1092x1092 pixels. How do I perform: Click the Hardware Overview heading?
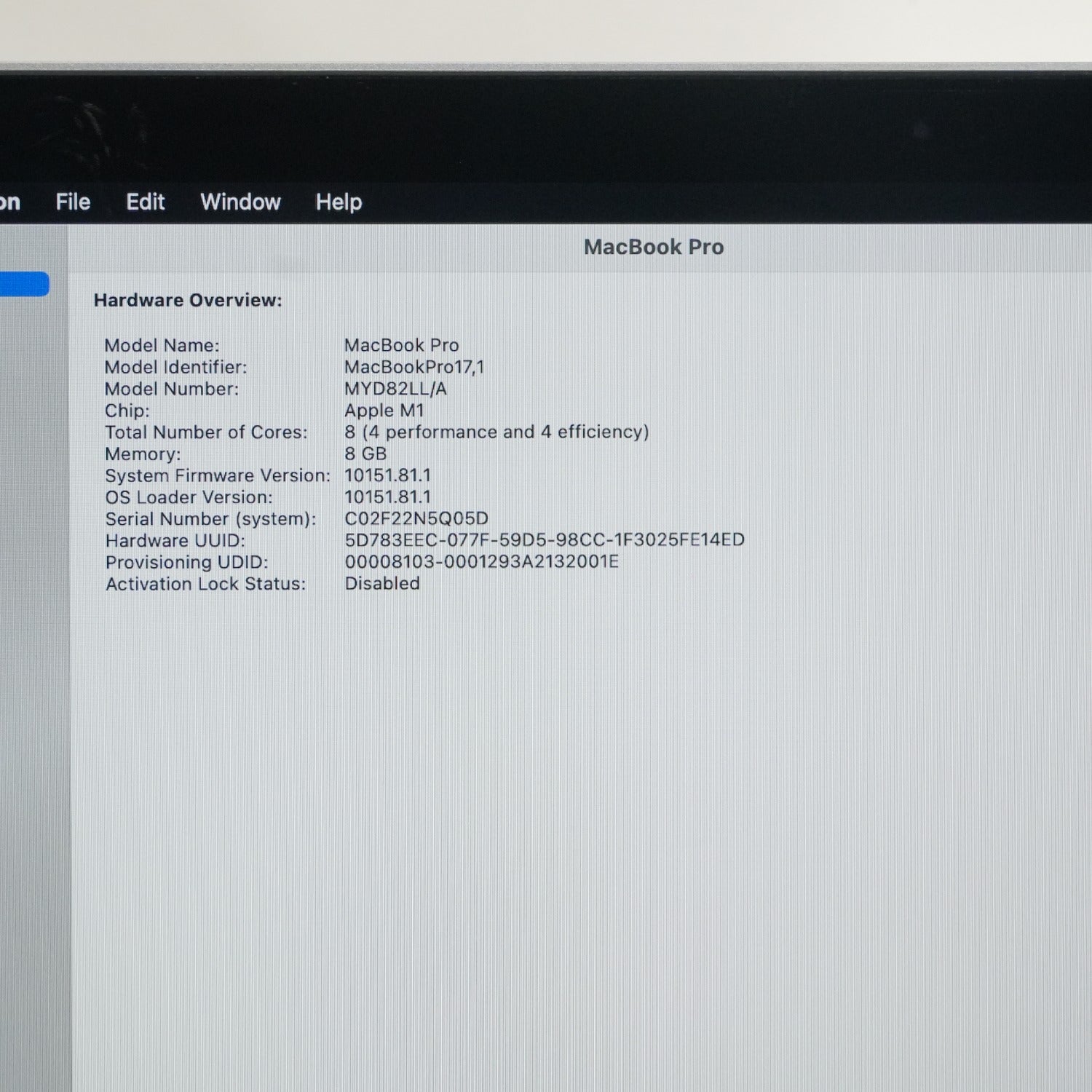point(188,300)
